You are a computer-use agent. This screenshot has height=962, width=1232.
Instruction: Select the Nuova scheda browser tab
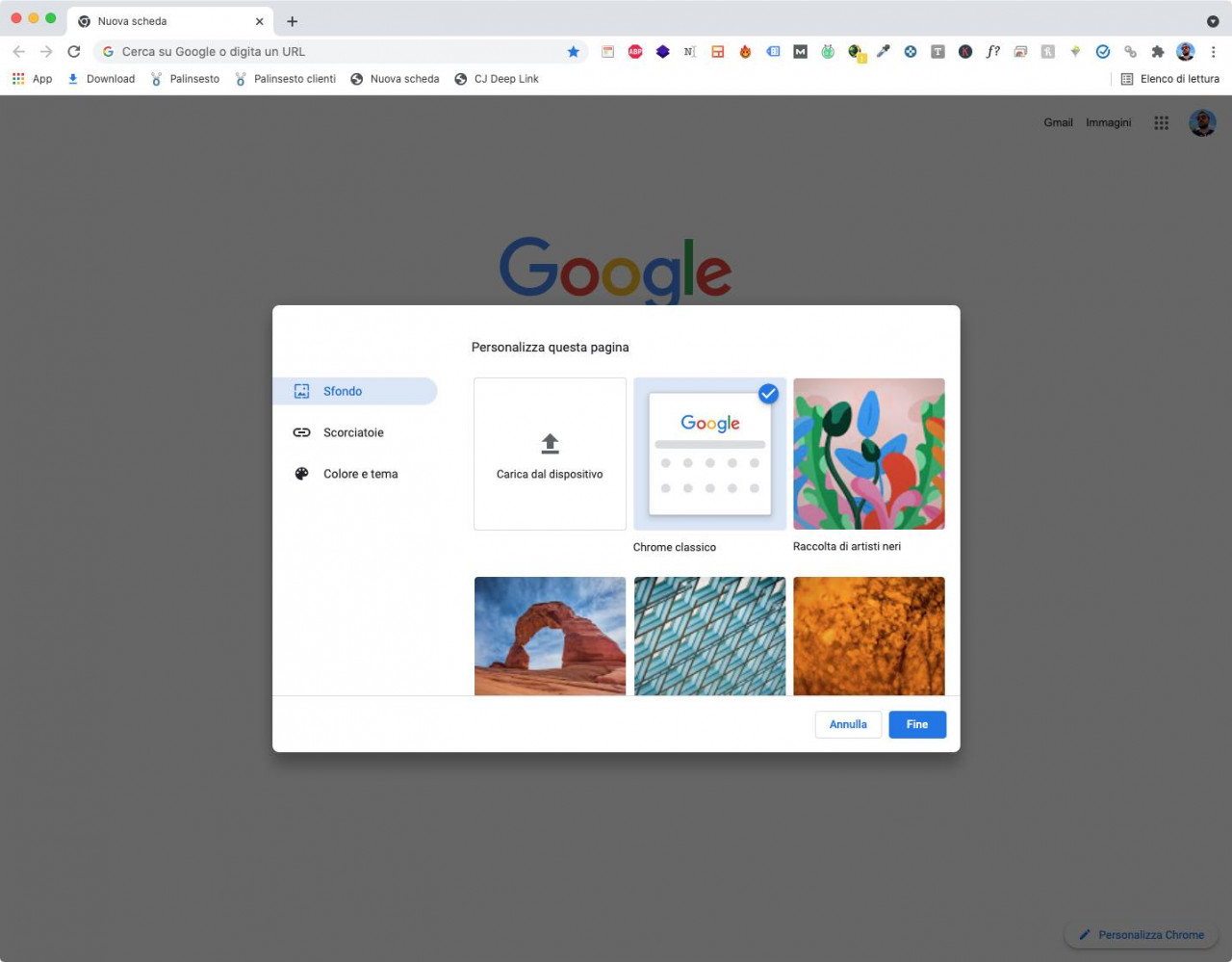click(170, 21)
